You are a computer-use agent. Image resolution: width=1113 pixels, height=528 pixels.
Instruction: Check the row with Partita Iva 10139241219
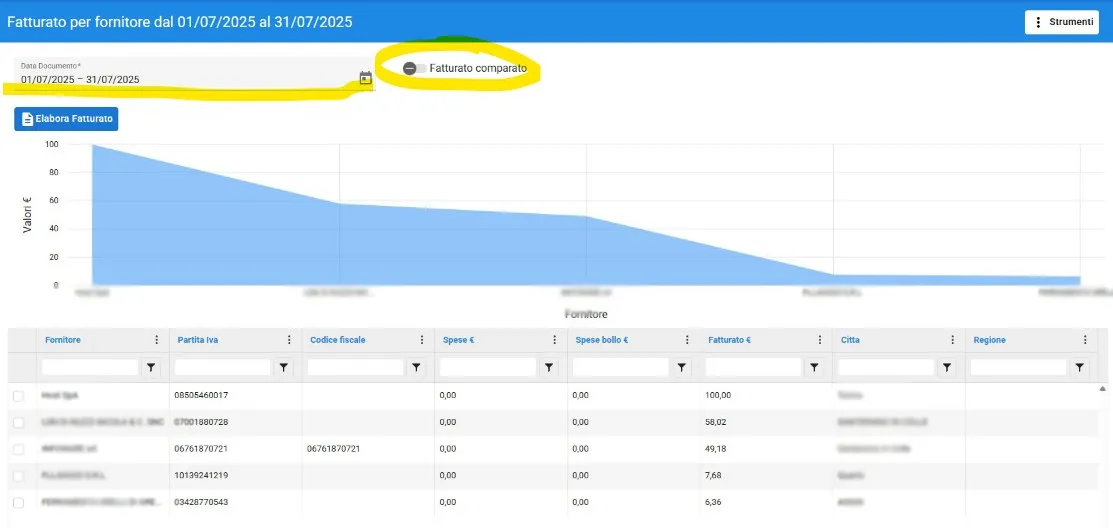(18, 475)
